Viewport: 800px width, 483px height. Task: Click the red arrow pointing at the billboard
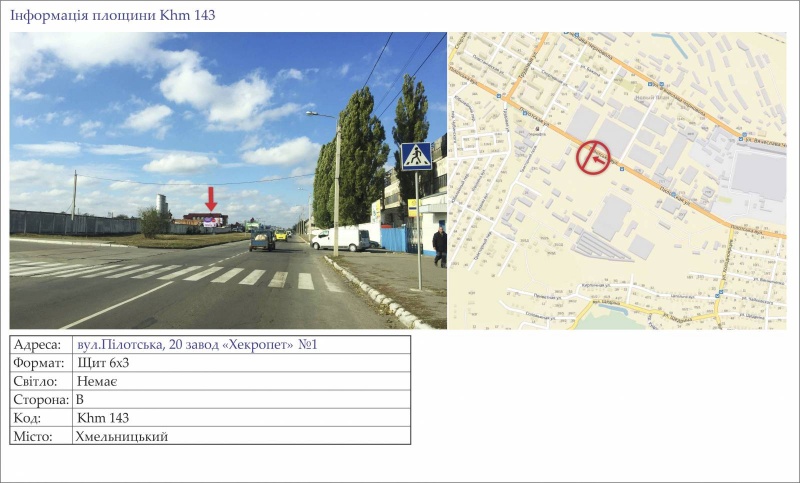pyautogui.click(x=211, y=198)
